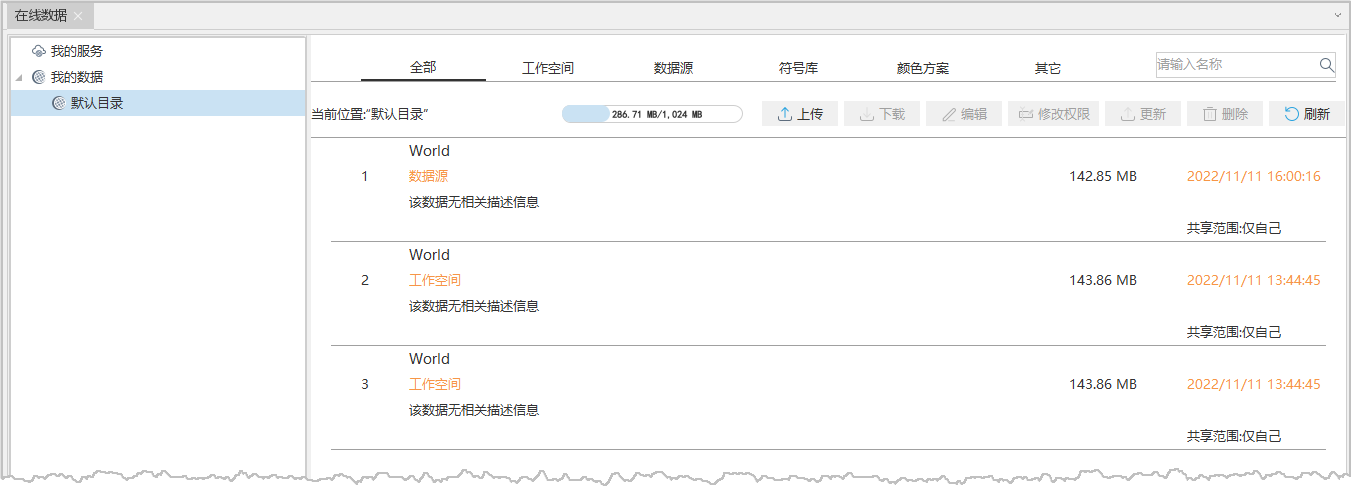The width and height of the screenshot is (1352, 488).
Task: Open the 符号库 tab
Action: [x=798, y=69]
